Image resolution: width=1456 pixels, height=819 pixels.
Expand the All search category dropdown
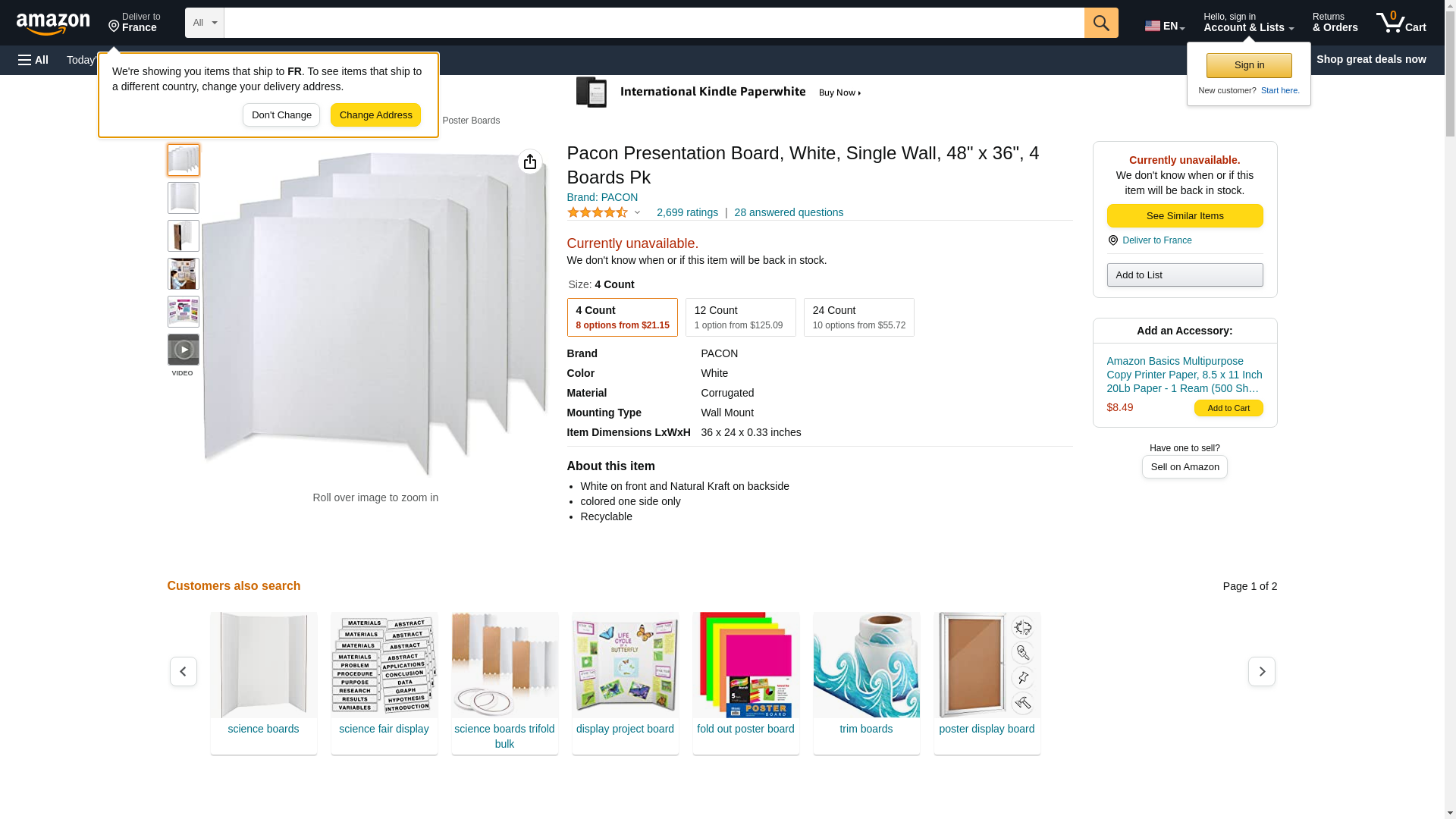(205, 23)
